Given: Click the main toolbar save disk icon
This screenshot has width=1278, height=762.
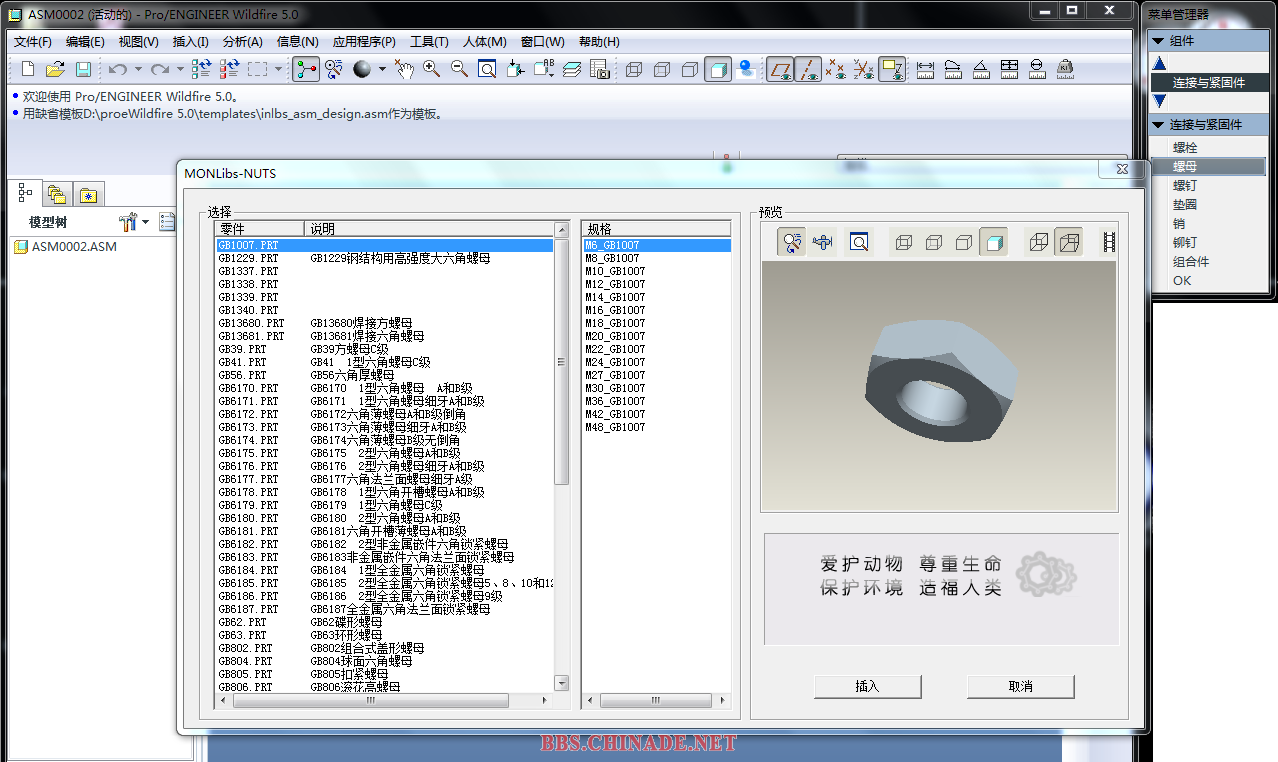Looking at the screenshot, I should coord(83,69).
